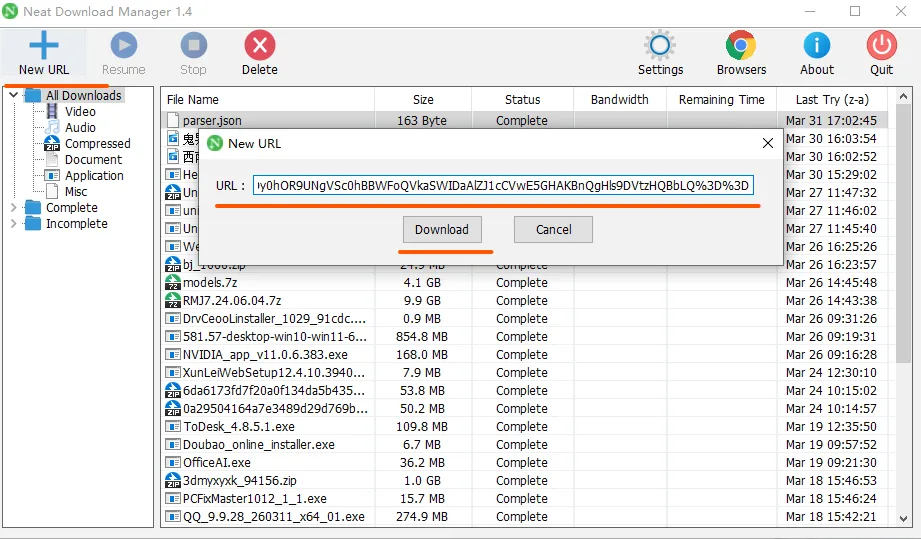Click the parser.json document icon
The image size is (921, 539).
[x=173, y=120]
